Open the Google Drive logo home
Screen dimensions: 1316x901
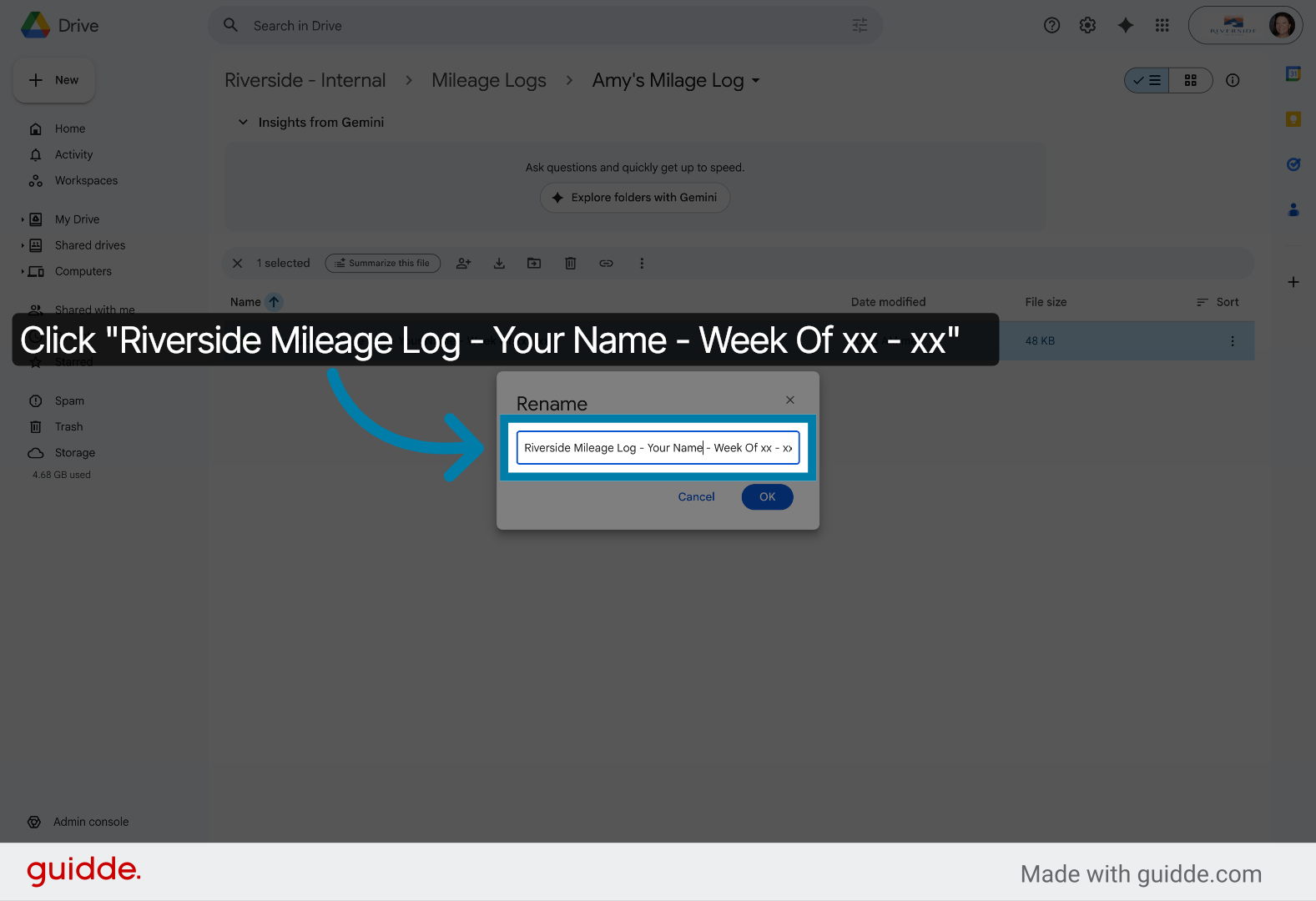click(x=60, y=26)
